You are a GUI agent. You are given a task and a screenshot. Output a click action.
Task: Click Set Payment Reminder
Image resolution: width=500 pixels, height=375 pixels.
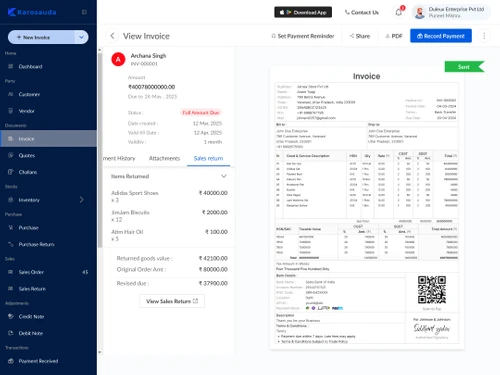(x=303, y=36)
